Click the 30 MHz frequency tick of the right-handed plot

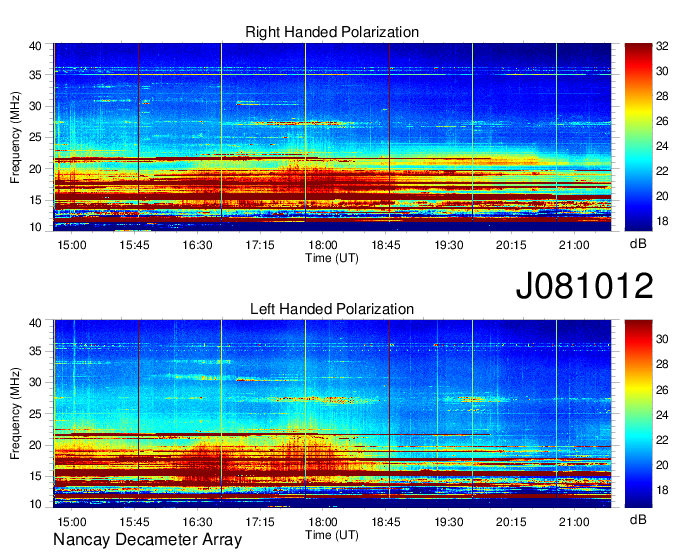(36, 106)
